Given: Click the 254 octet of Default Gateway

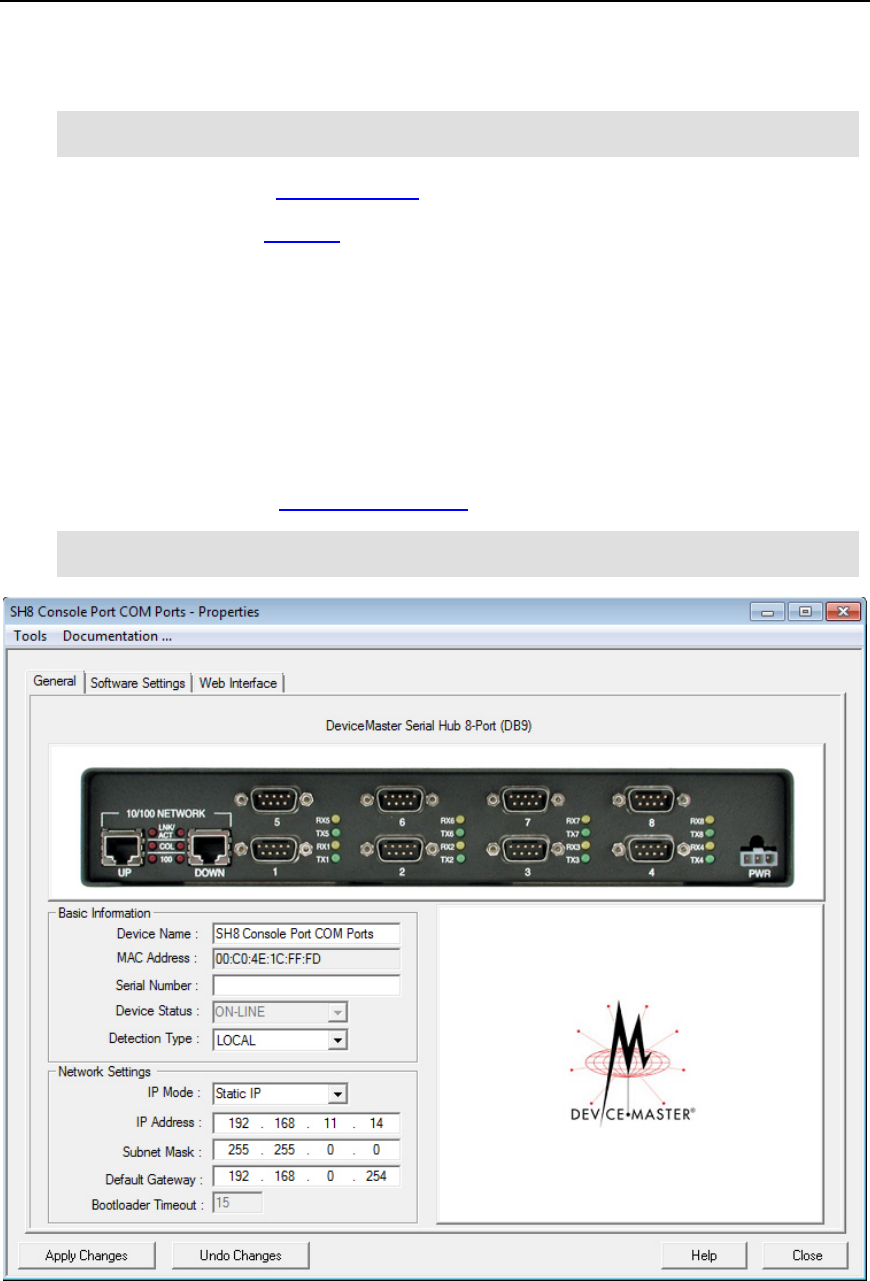Looking at the screenshot, I should point(377,1177).
